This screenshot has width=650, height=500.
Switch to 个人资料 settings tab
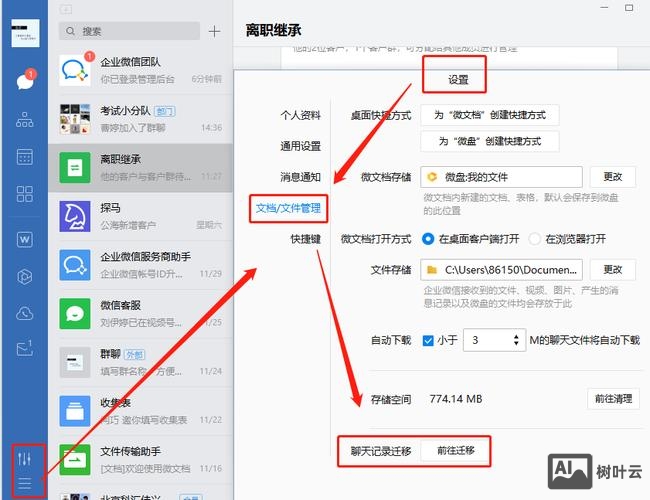(301, 115)
